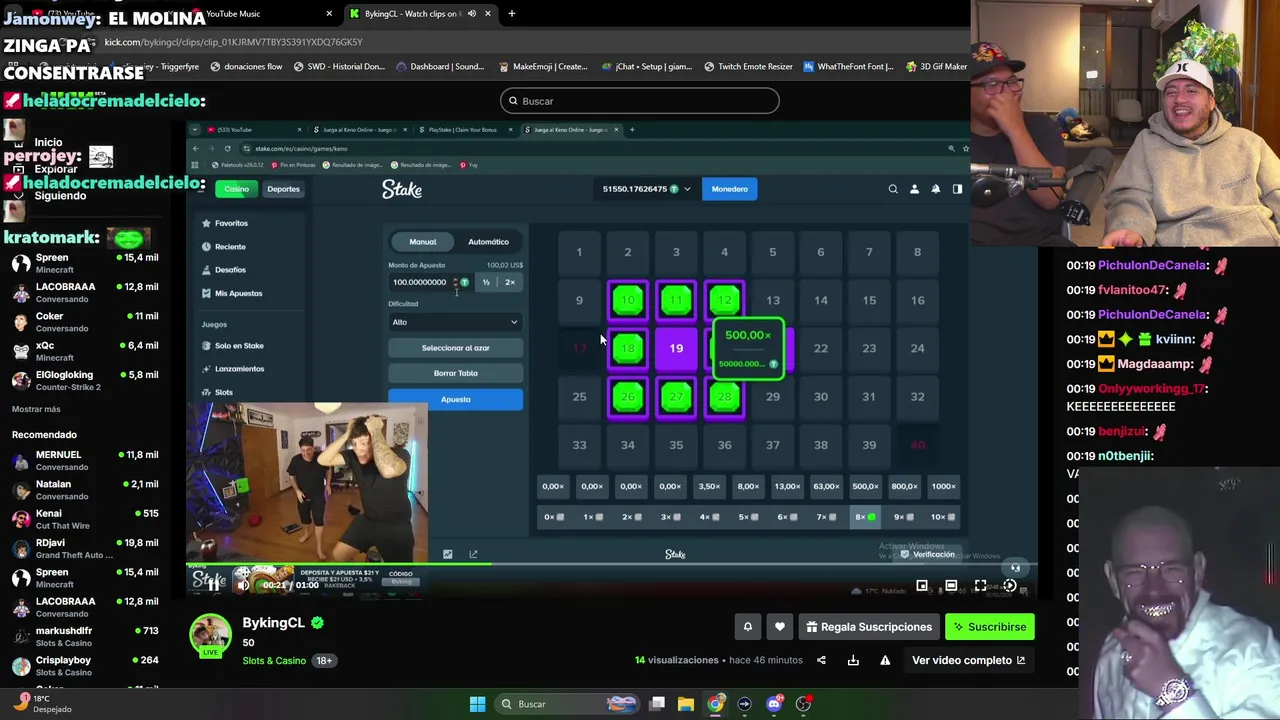Open the 3D Gif Maker bookmark
Screen dimensions: 1280x720
pyautogui.click(x=936, y=67)
